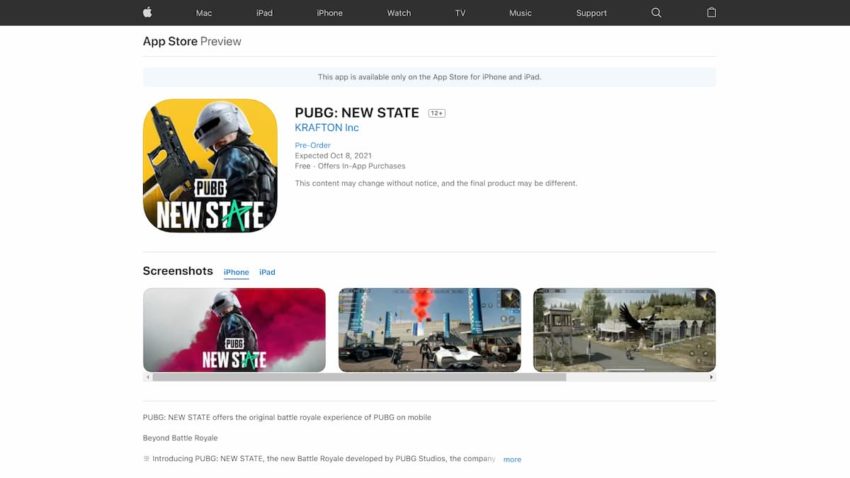Image resolution: width=850 pixels, height=478 pixels.
Task: Click the Pre-Order link
Action: [313, 145]
